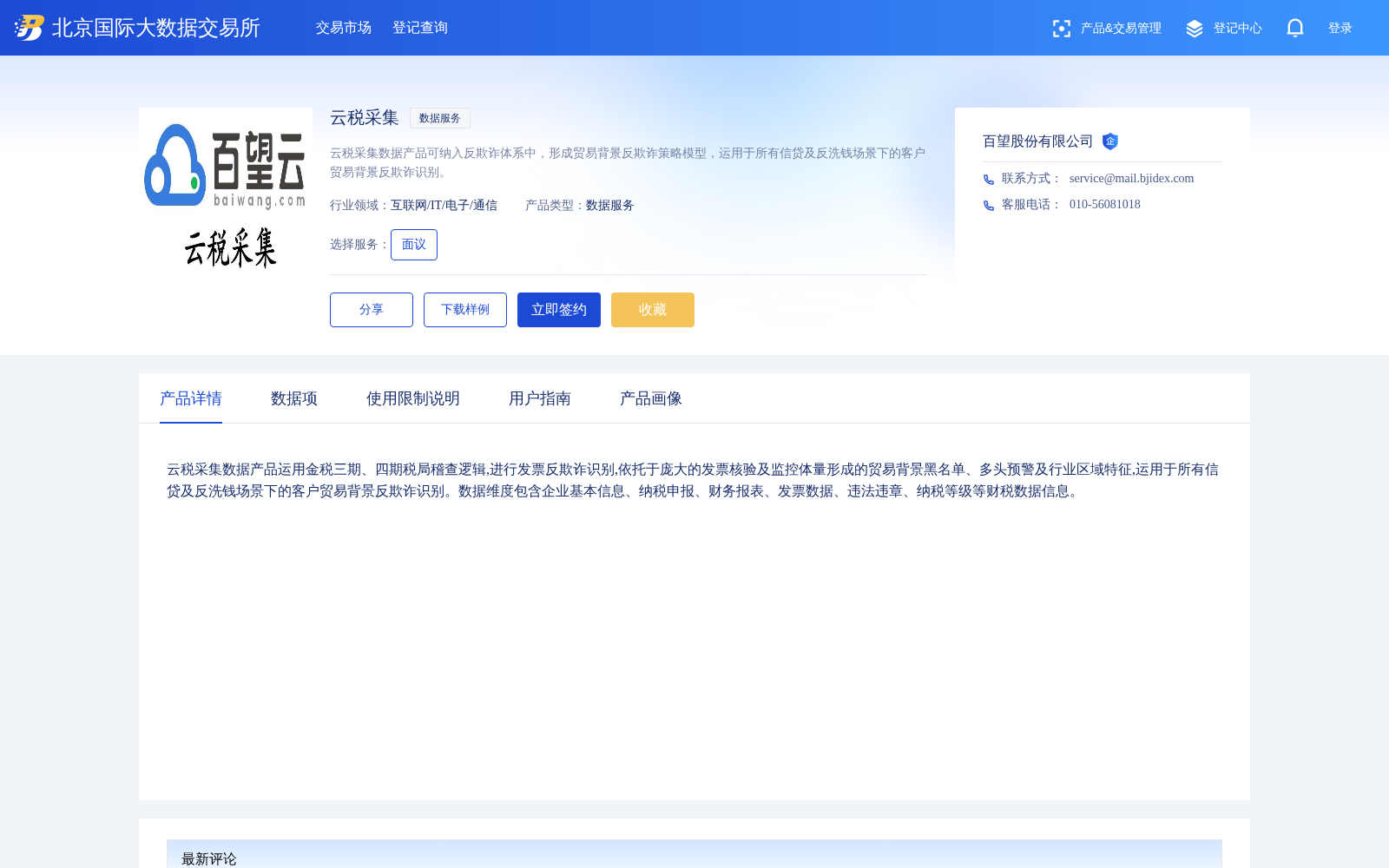This screenshot has width=1389, height=868.
Task: Switch to the 使用限制说明 tab
Action: click(x=413, y=398)
